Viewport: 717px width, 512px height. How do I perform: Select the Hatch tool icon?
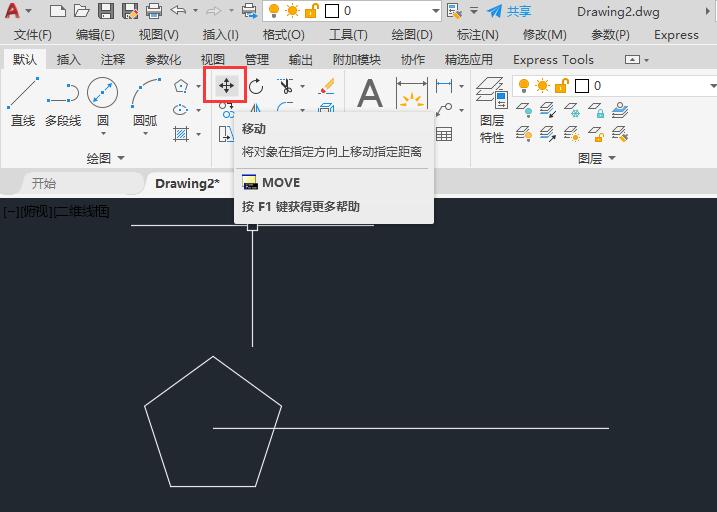(181, 134)
